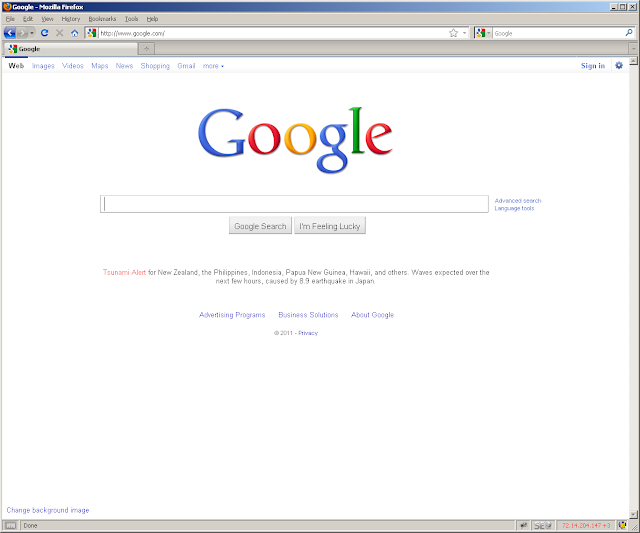The image size is (640, 533).
Task: Reload the page with the refresh icon
Action: point(45,33)
